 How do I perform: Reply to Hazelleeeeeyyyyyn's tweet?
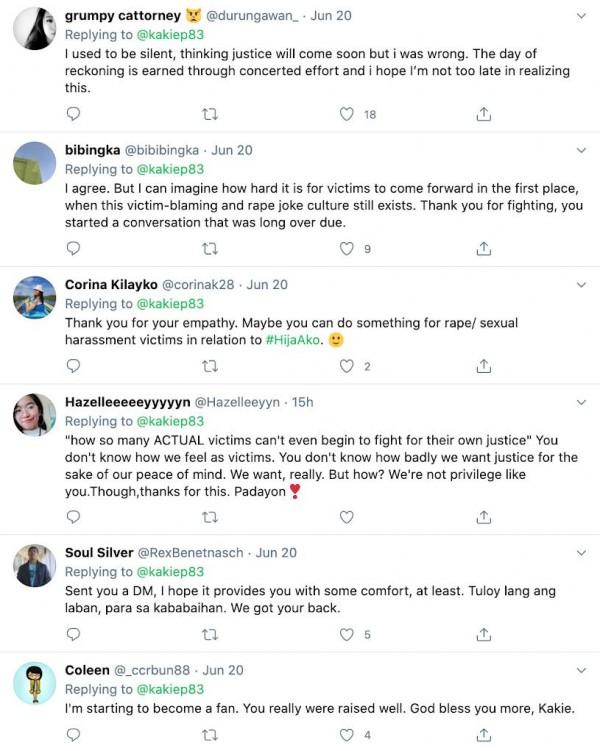[73, 517]
